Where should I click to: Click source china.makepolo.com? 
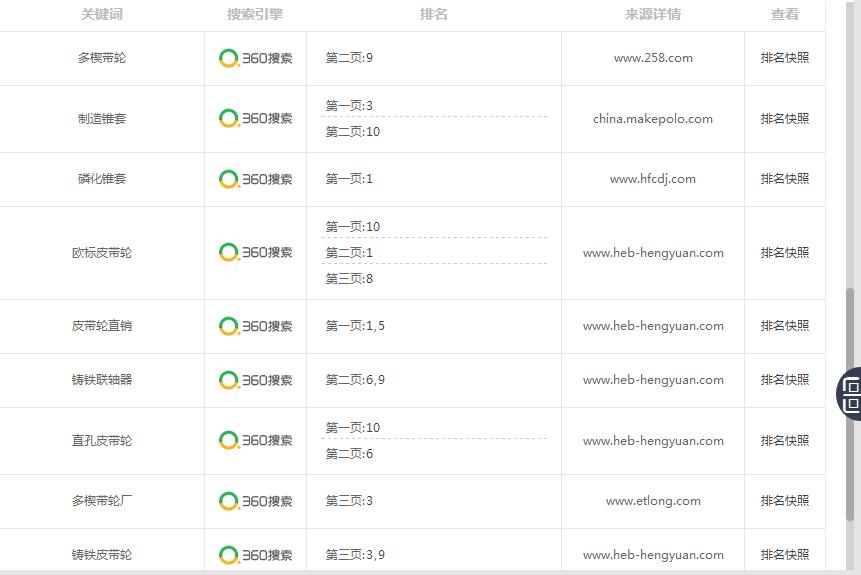click(653, 118)
